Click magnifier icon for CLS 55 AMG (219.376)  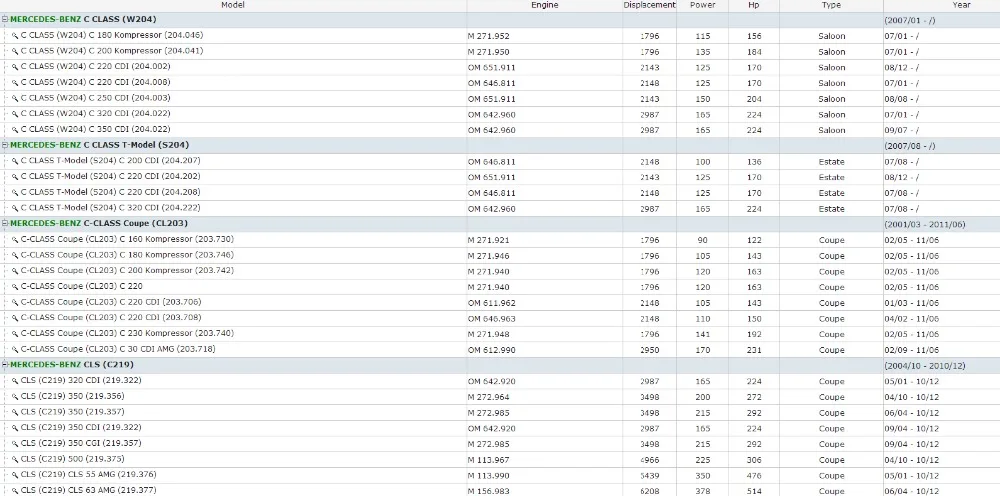[15, 475]
